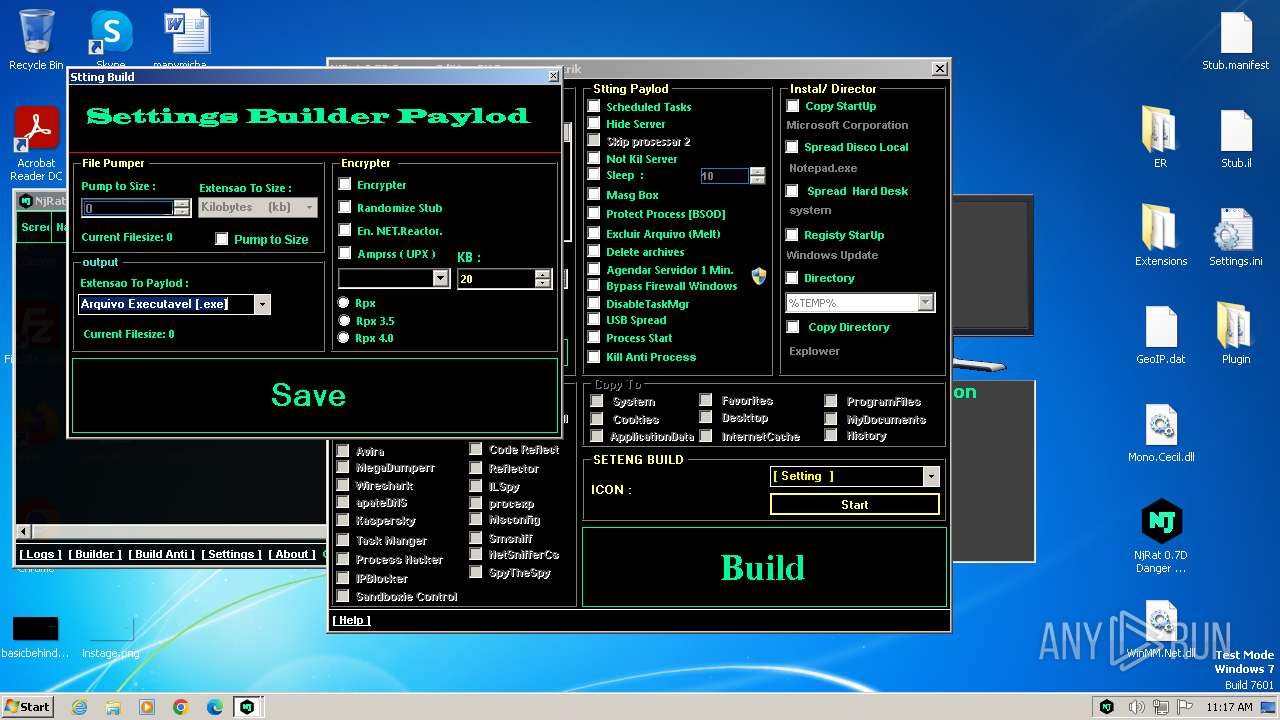Launch Acrobat Reader DC desktop icon

36,143
